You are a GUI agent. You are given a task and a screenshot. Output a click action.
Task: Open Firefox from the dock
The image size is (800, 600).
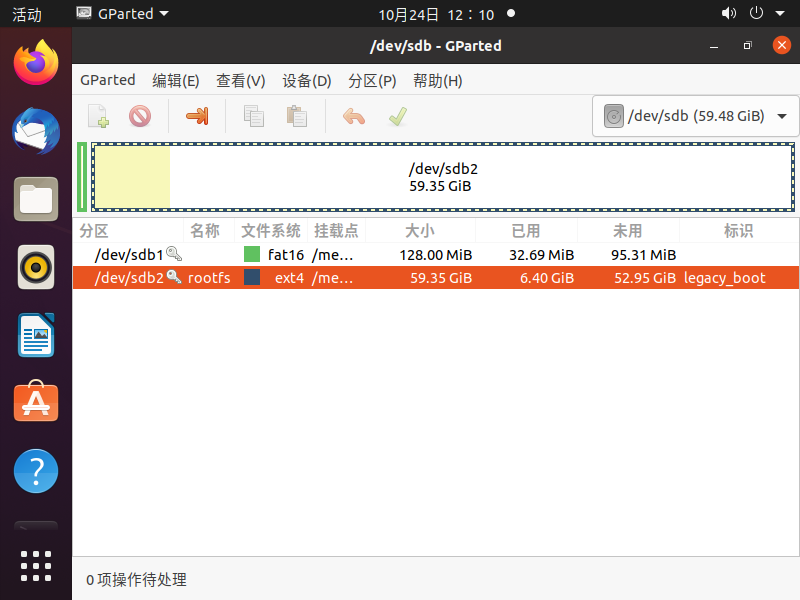(x=36, y=63)
